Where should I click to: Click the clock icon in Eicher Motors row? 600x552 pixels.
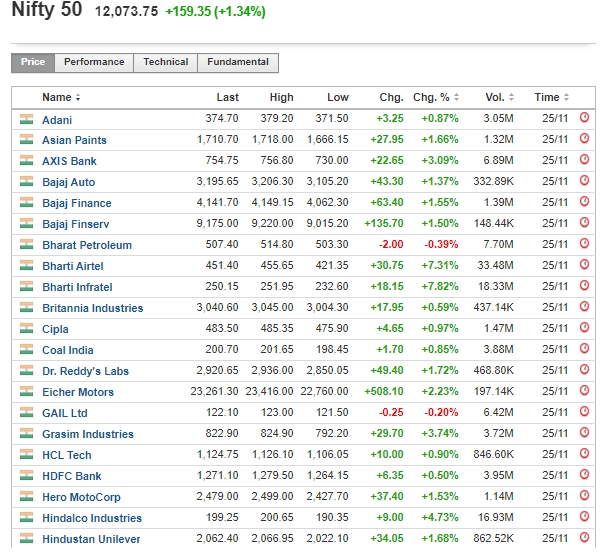point(585,392)
